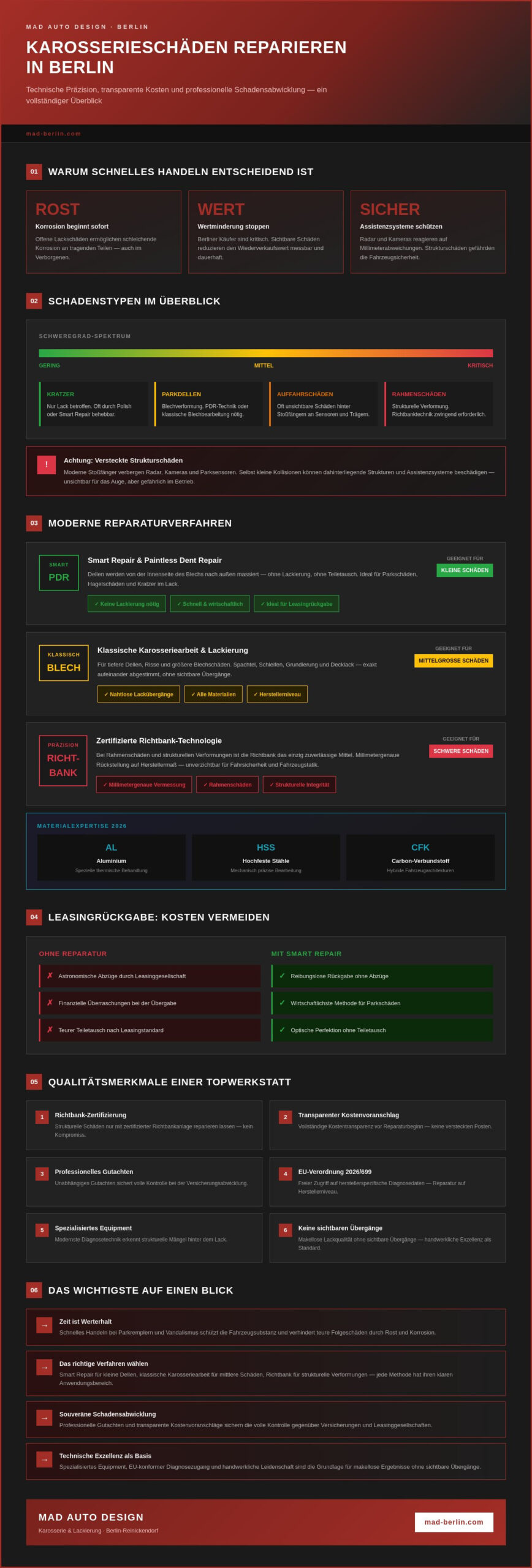Click the green SMART PDR badge
The image size is (532, 1568).
(x=59, y=573)
